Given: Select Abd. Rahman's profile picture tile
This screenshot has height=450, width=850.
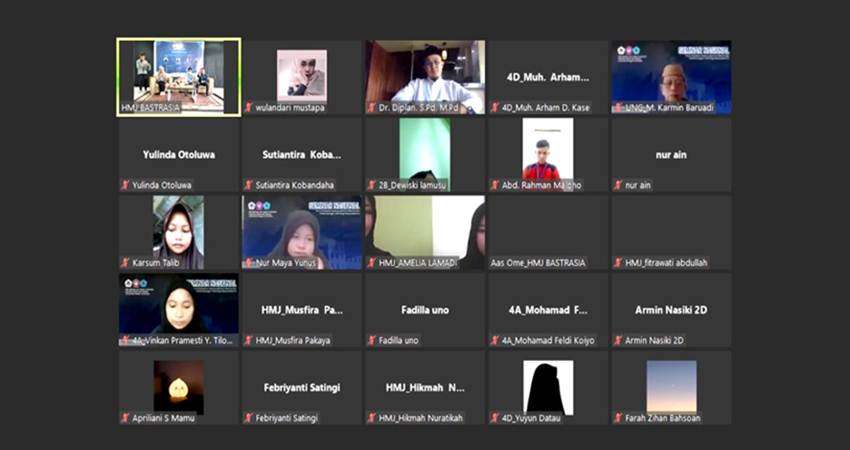Looking at the screenshot, I should coord(547,150).
